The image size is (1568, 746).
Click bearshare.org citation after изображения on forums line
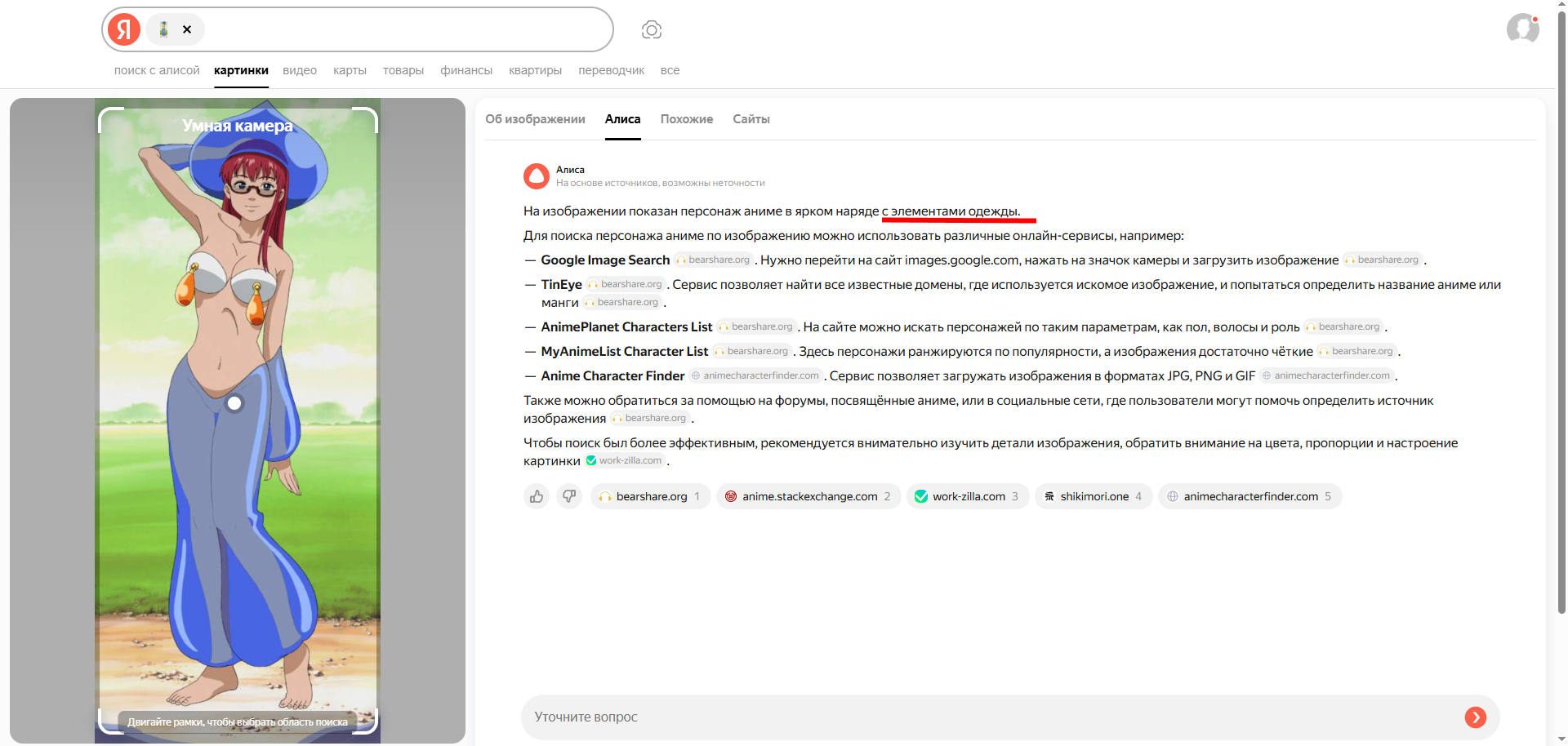[651, 419]
